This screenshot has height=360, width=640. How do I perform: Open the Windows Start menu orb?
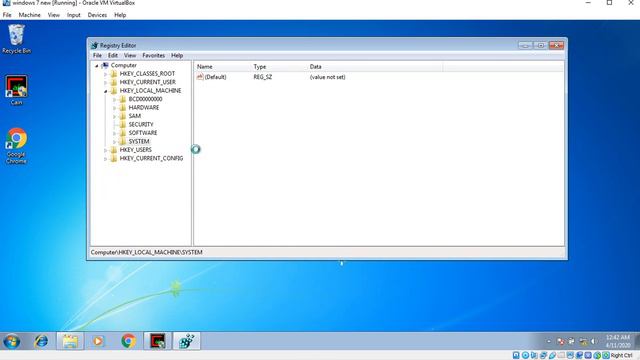11,341
